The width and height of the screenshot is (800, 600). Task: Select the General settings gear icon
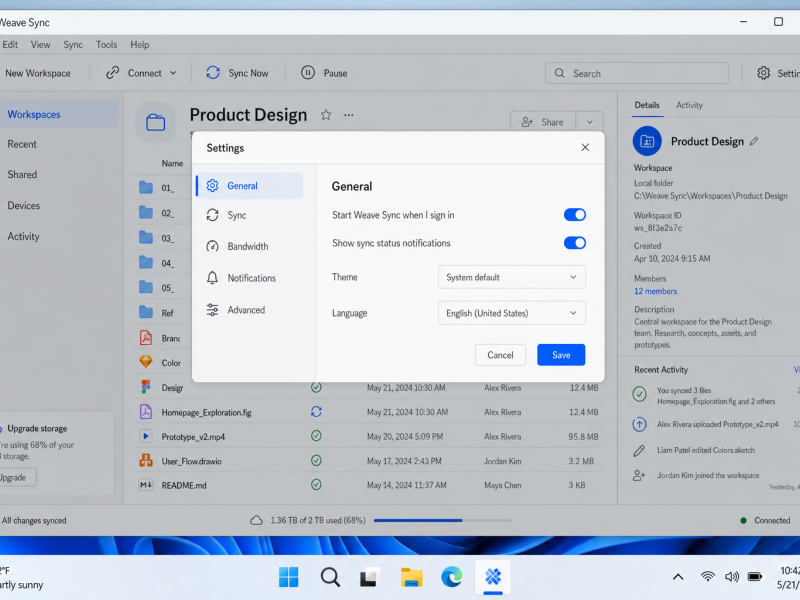pyautogui.click(x=212, y=186)
